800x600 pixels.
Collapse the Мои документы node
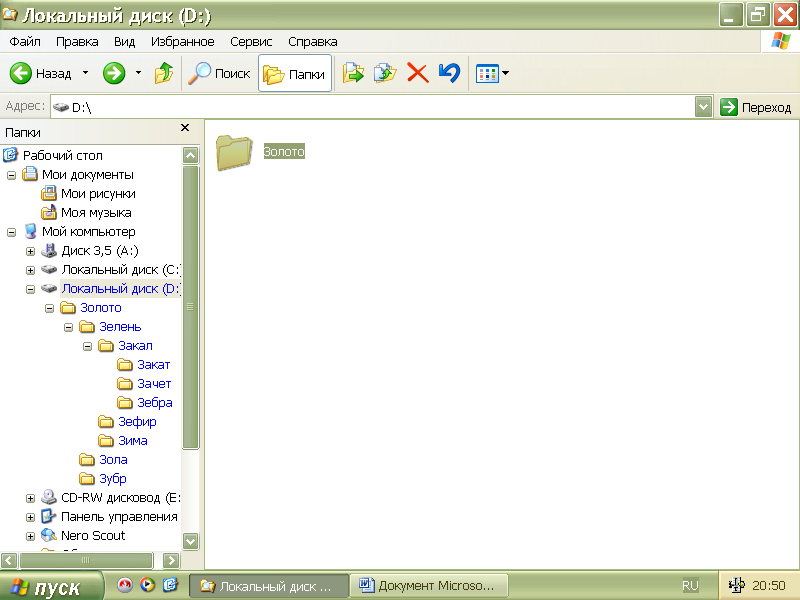pos(11,176)
